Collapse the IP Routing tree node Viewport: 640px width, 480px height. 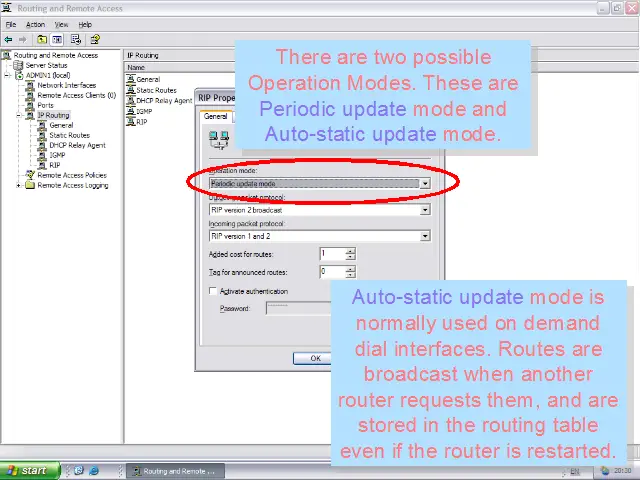click(20, 115)
